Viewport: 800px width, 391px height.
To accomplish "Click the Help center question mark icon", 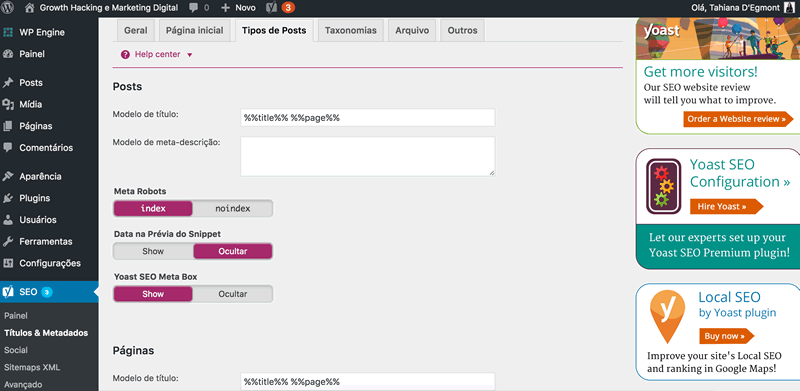I will (x=125, y=55).
